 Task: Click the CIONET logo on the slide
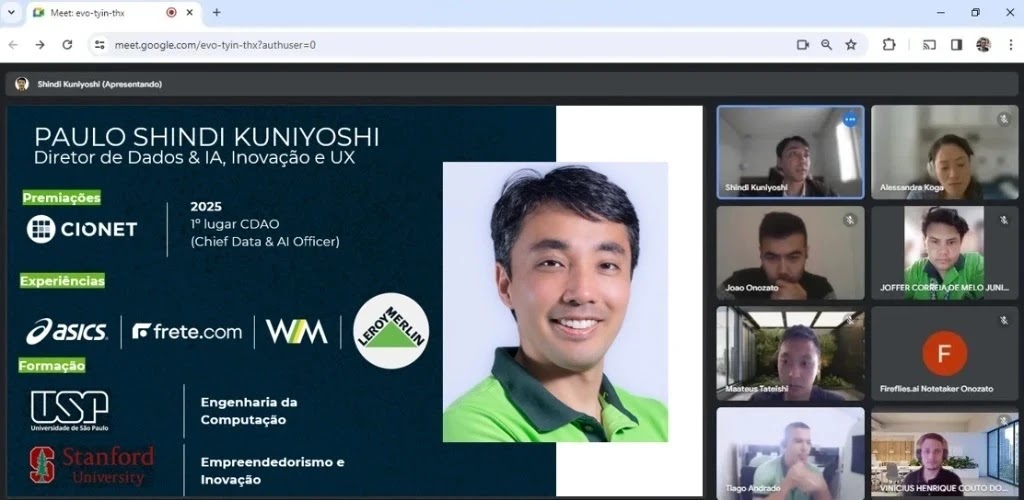(x=82, y=229)
